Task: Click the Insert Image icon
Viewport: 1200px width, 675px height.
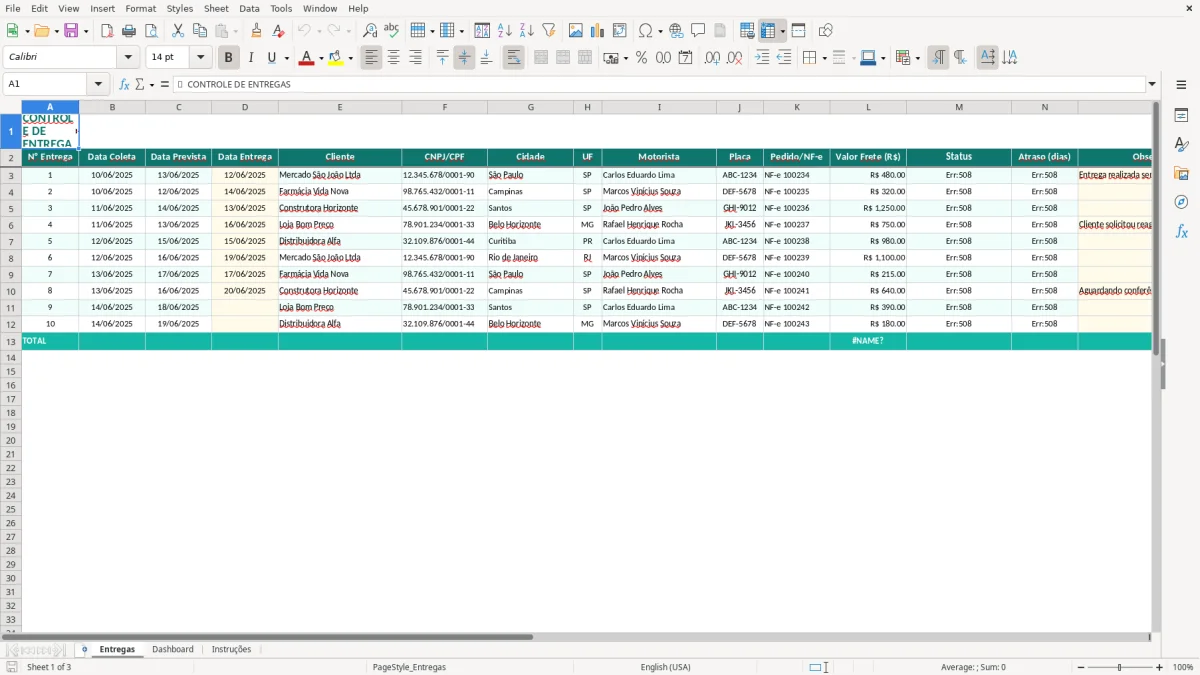Action: [575, 31]
